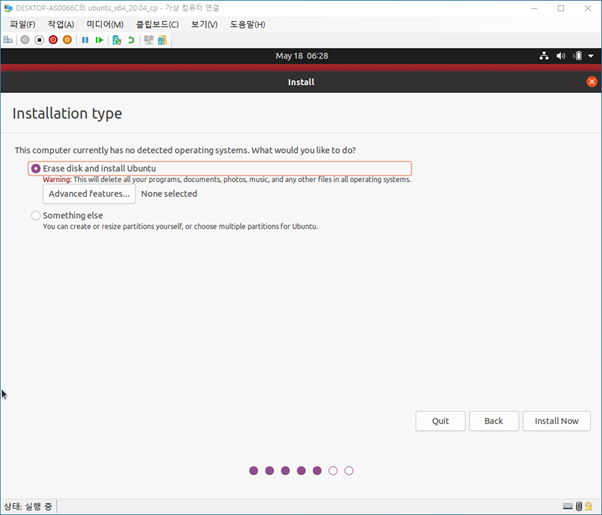Click the keyboard status icon in the status bar
Screen dimensions: 602x515
[x=568, y=506]
